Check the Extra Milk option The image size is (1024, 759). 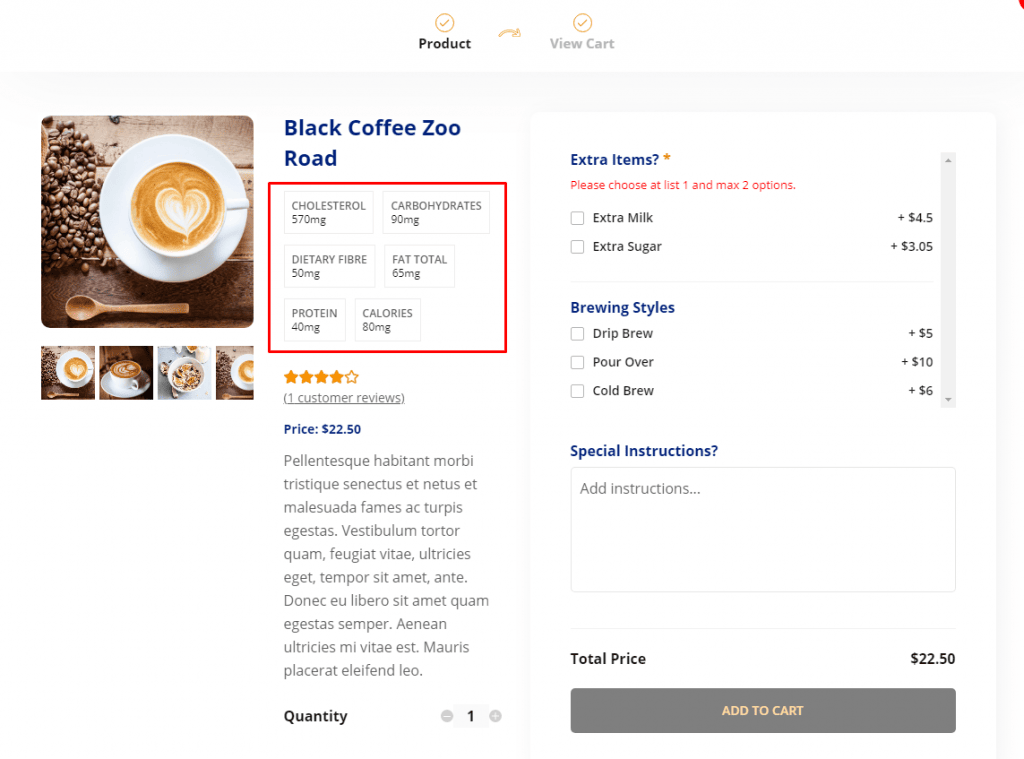(577, 218)
